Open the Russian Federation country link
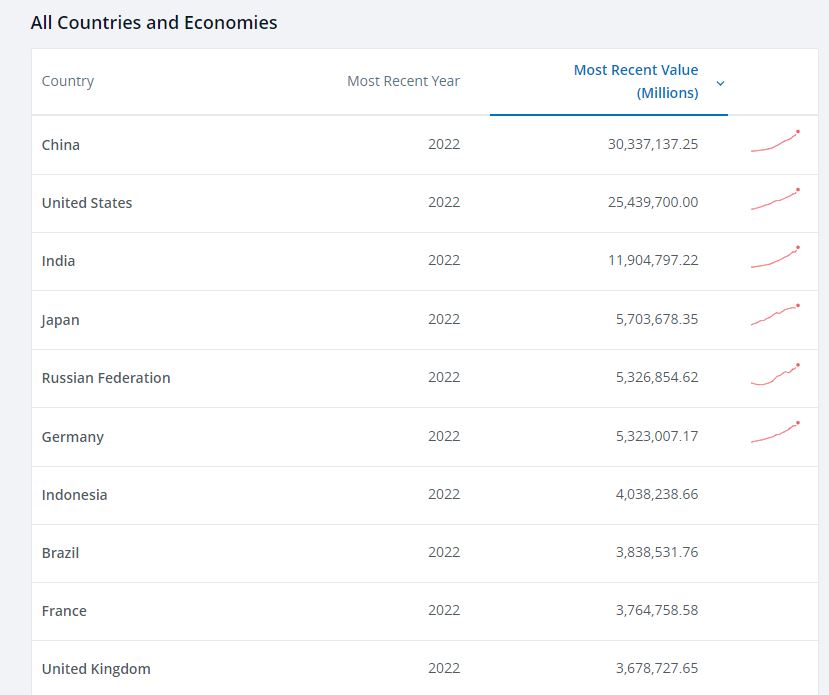The image size is (829, 695). (106, 378)
